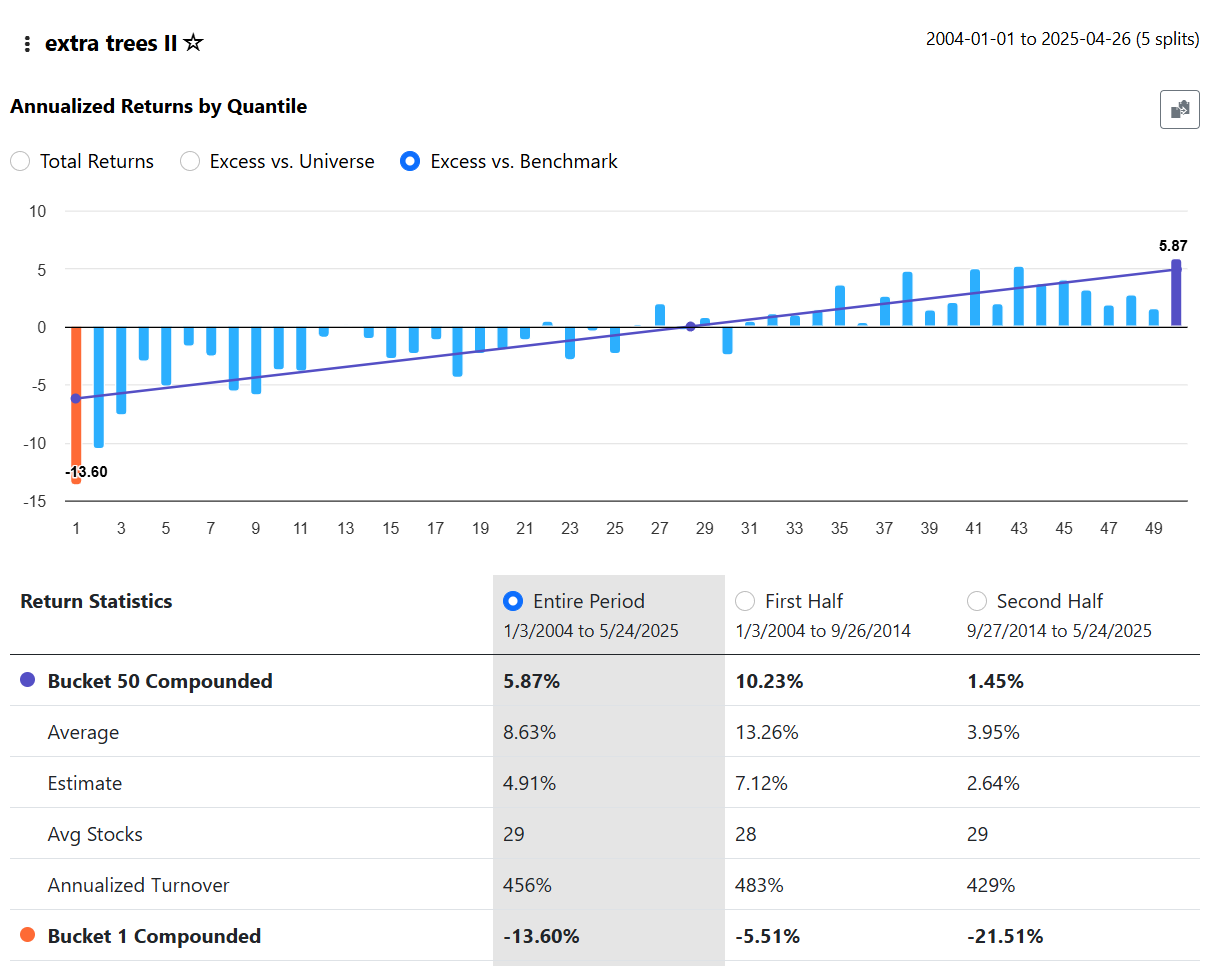Click the star icon next to extra trees II
This screenshot has width=1212, height=966.
[194, 43]
